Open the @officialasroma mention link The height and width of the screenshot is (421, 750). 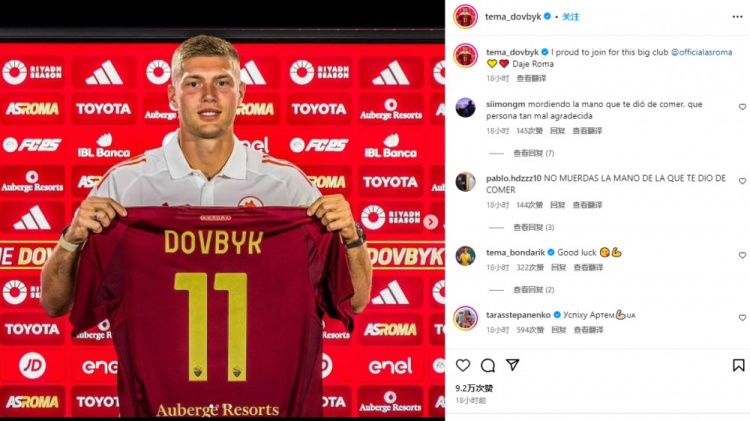coord(701,52)
